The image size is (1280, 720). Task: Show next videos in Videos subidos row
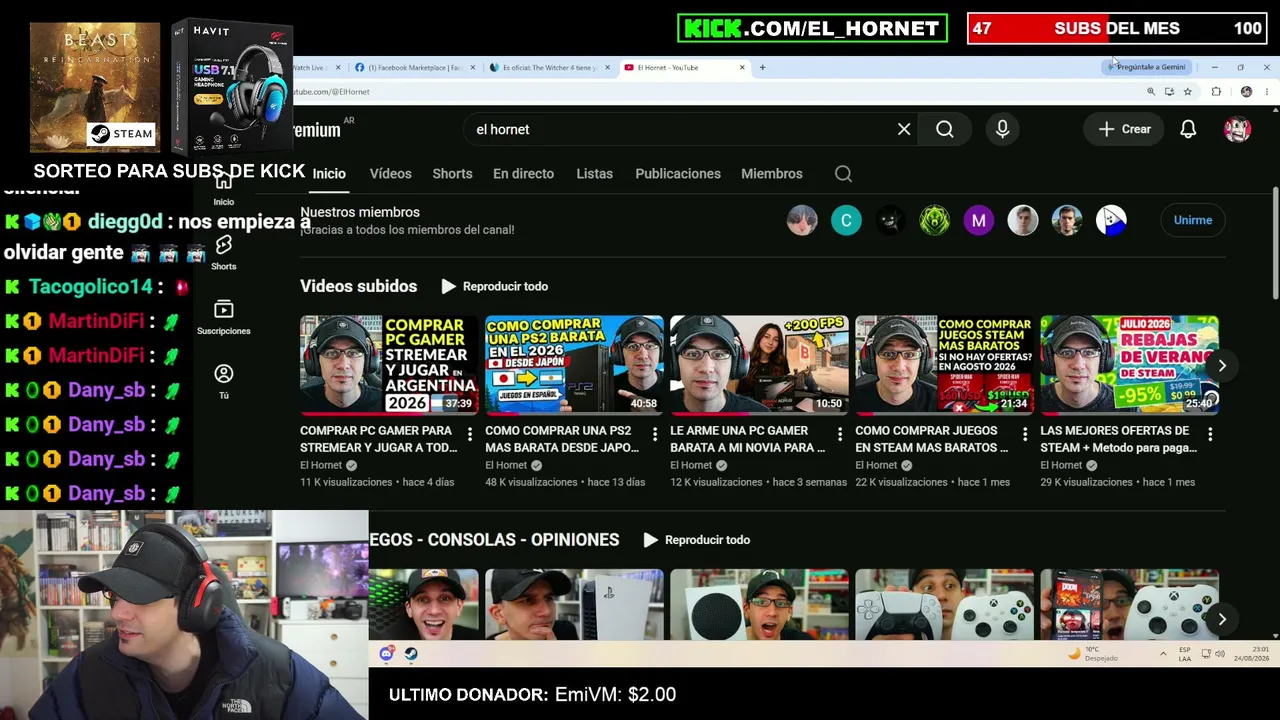coord(1222,366)
